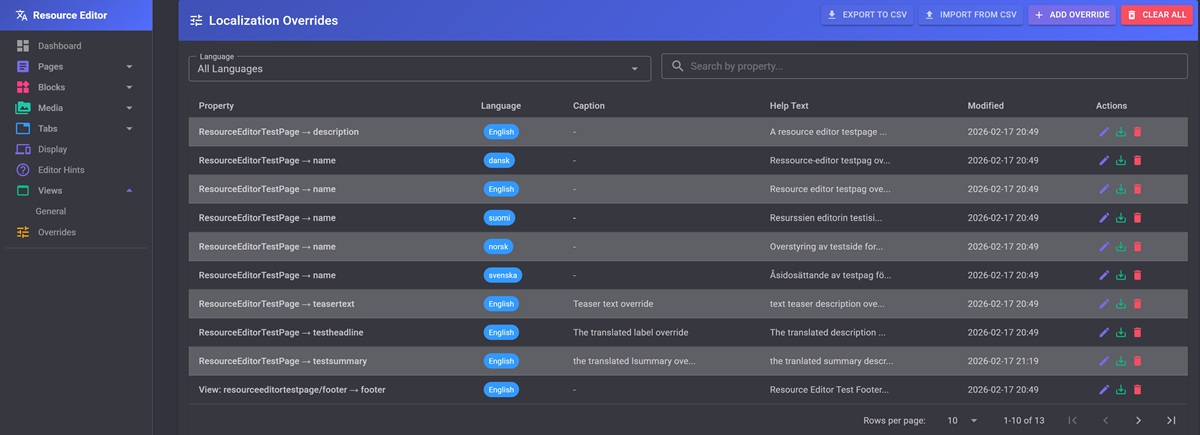Download the teasertext override row
The width and height of the screenshot is (1200, 435).
point(1121,304)
